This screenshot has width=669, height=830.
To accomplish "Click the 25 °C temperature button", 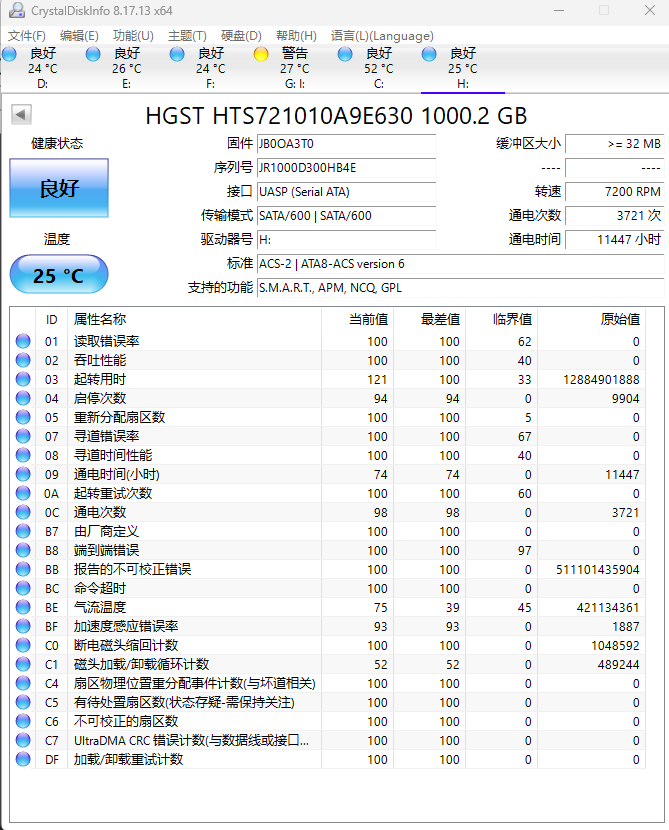I will click(x=59, y=274).
